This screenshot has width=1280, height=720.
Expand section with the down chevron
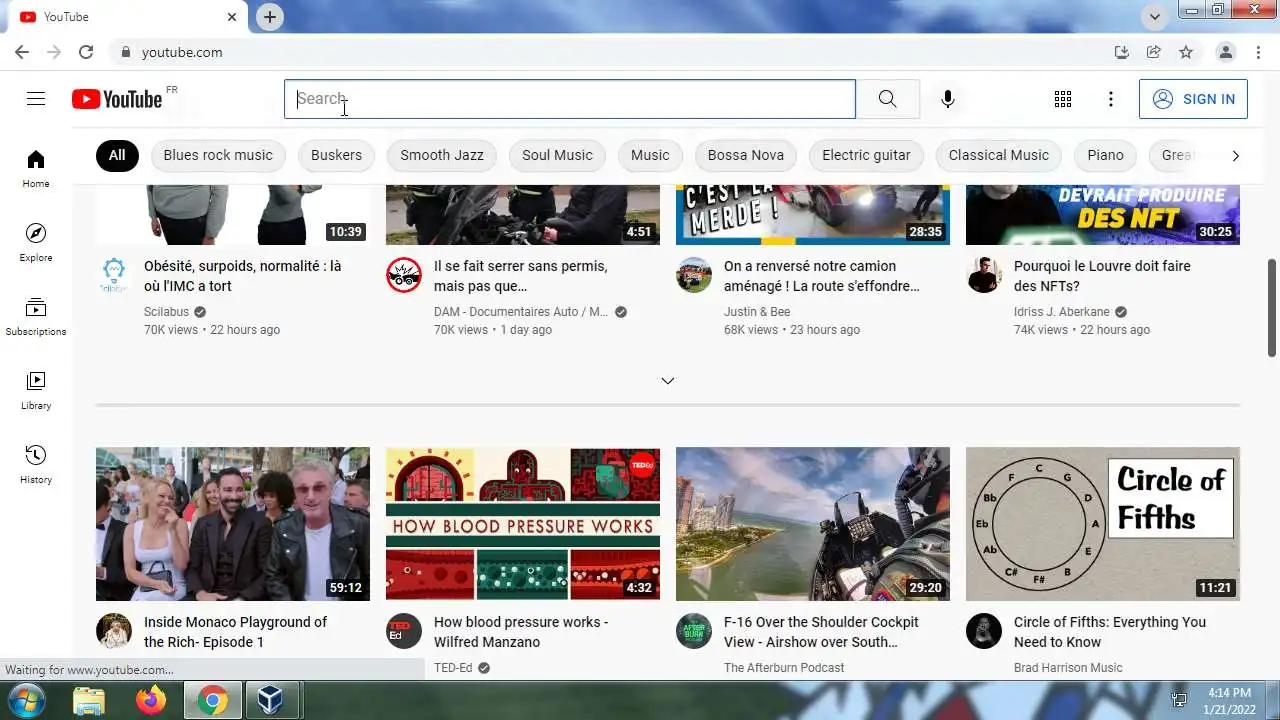pyautogui.click(x=668, y=381)
